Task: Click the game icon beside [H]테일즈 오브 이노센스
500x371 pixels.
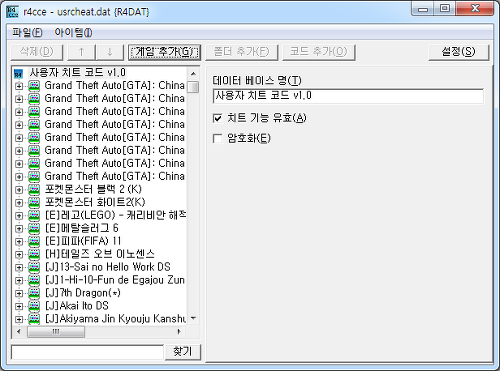Action: tap(34, 254)
